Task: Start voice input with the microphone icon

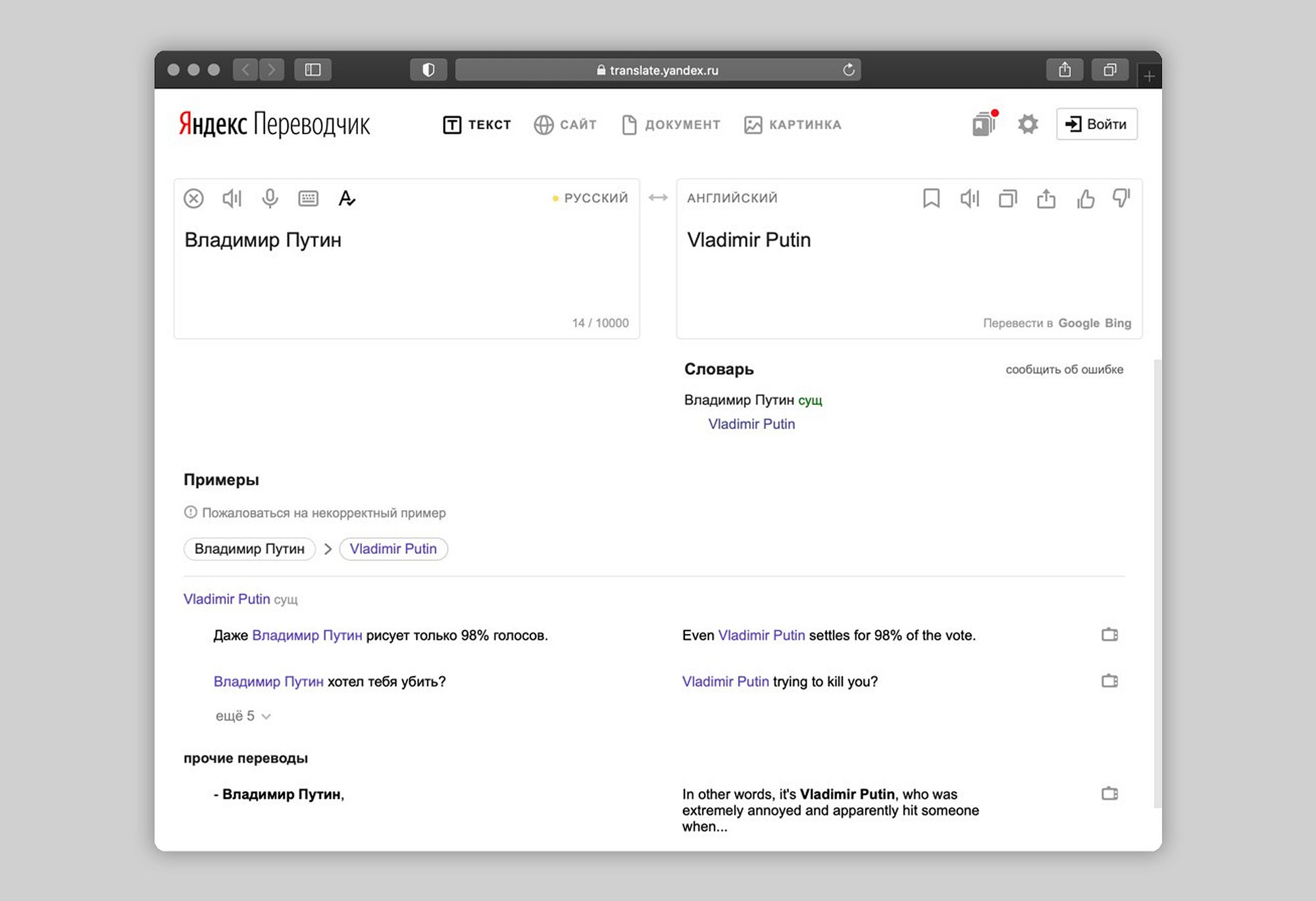Action: click(270, 198)
